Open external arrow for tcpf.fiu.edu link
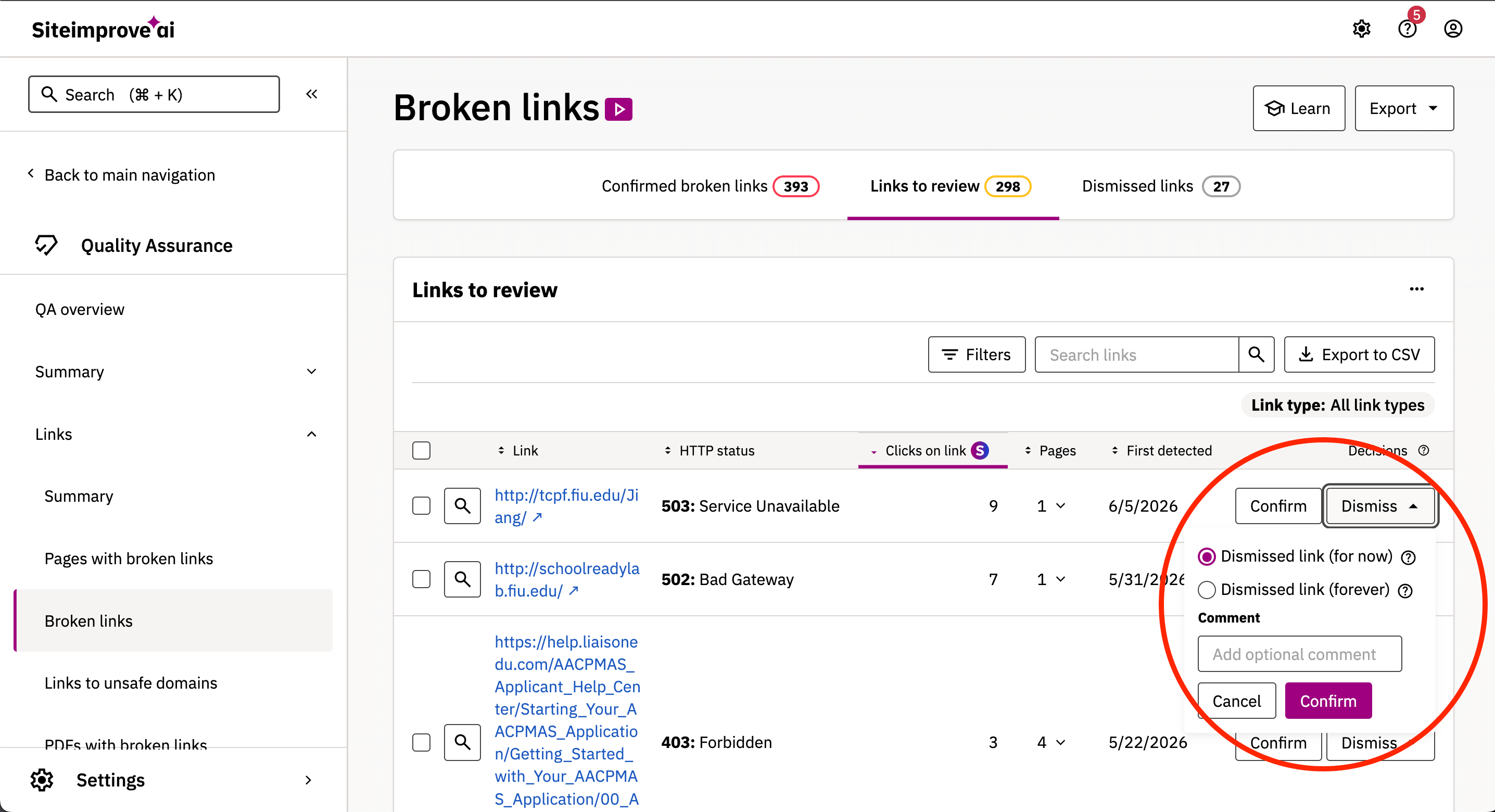Screen dimensions: 1495x812 [537, 517]
